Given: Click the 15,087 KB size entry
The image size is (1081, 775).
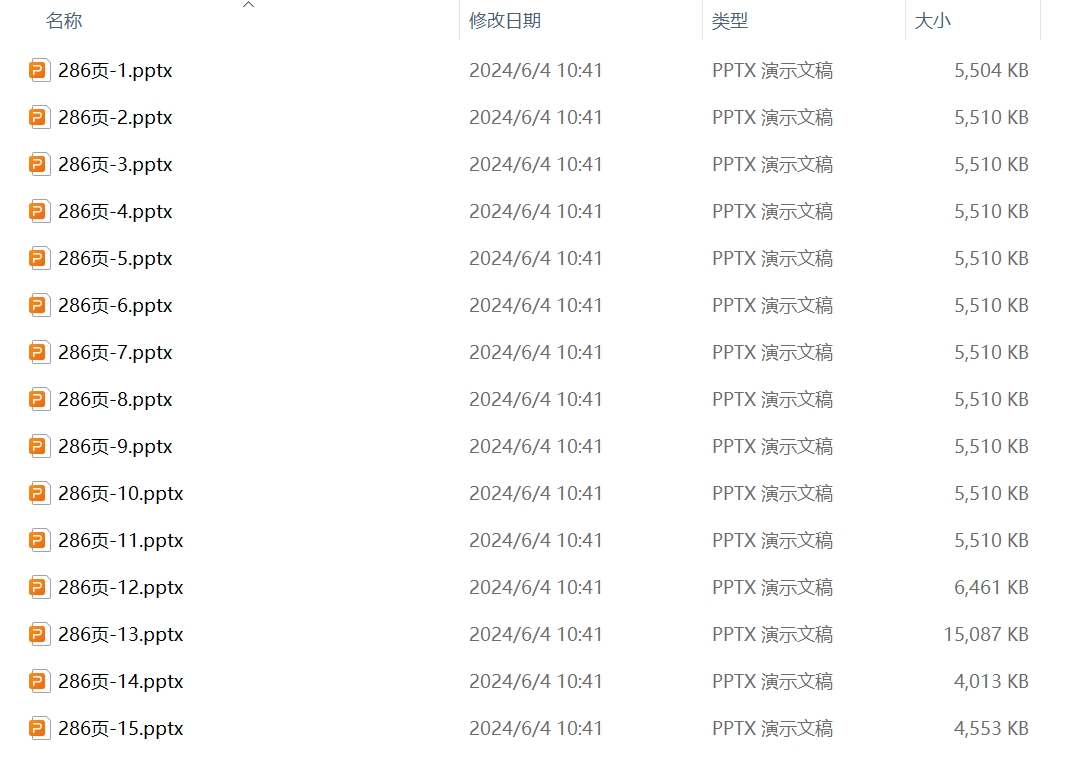Looking at the screenshot, I should [x=985, y=634].
